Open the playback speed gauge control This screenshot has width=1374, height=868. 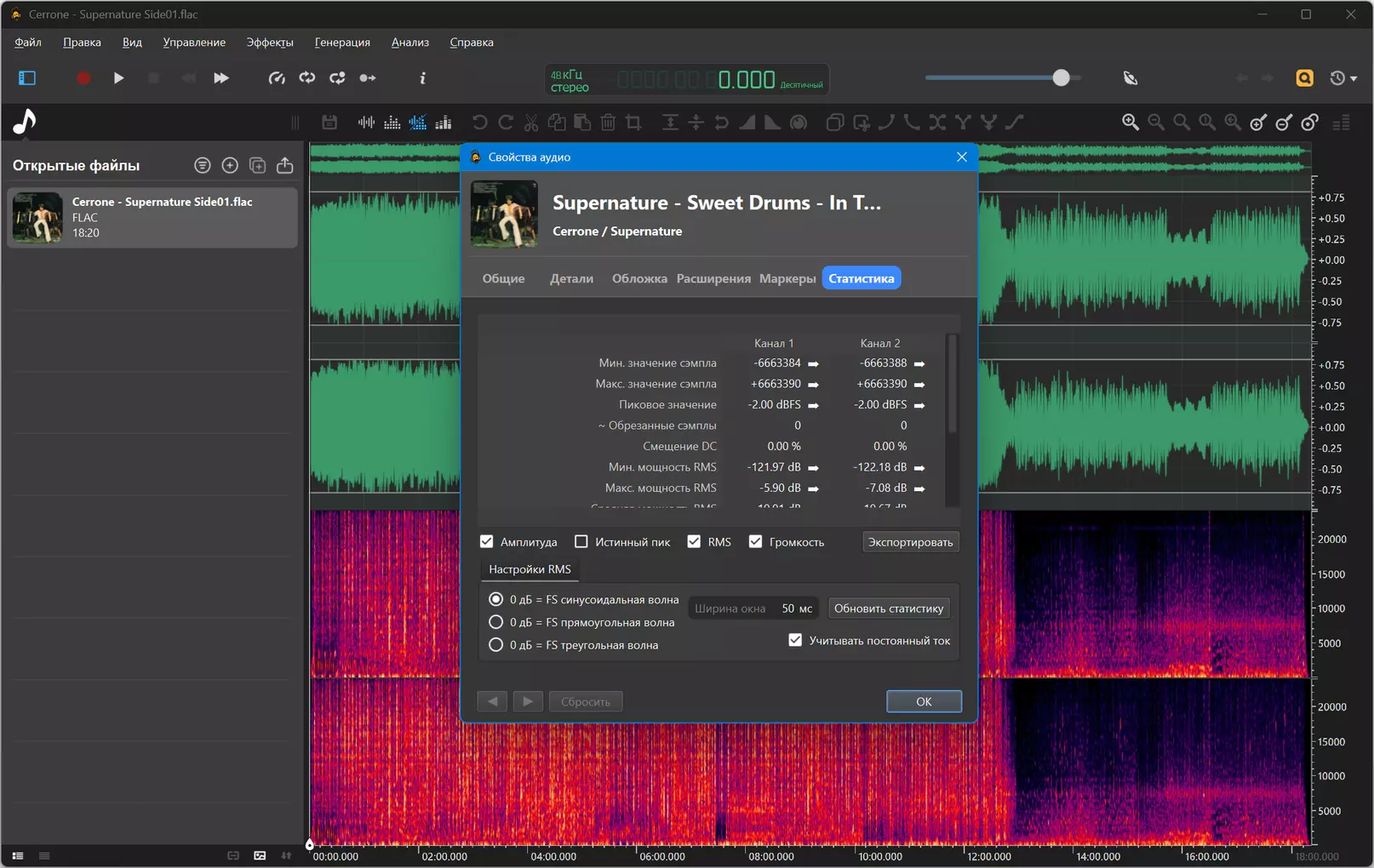[277, 78]
